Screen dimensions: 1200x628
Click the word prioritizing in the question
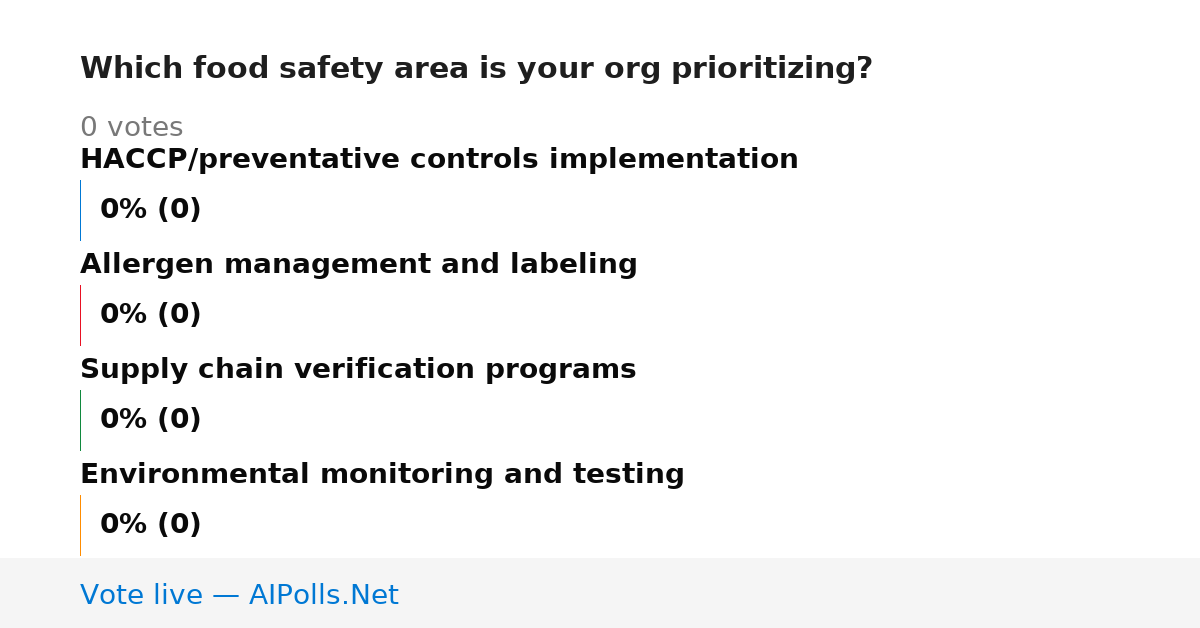click(x=771, y=69)
